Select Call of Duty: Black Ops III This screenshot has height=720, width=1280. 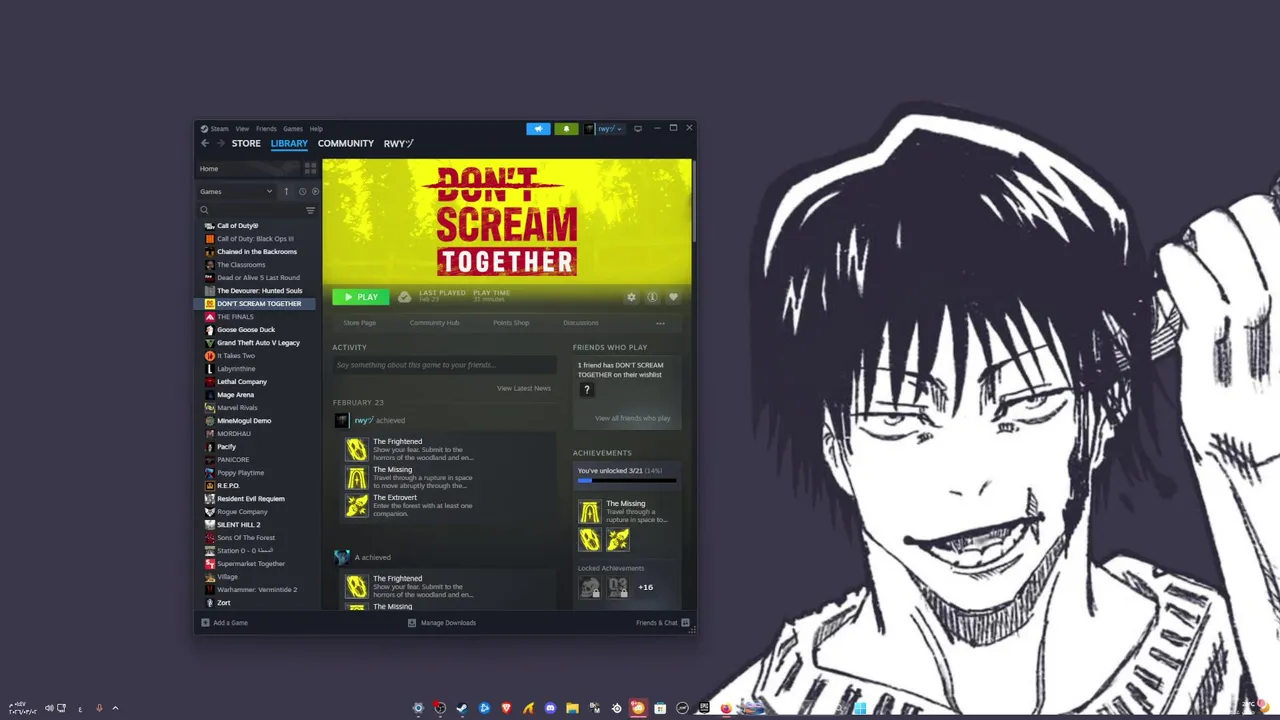(x=255, y=239)
